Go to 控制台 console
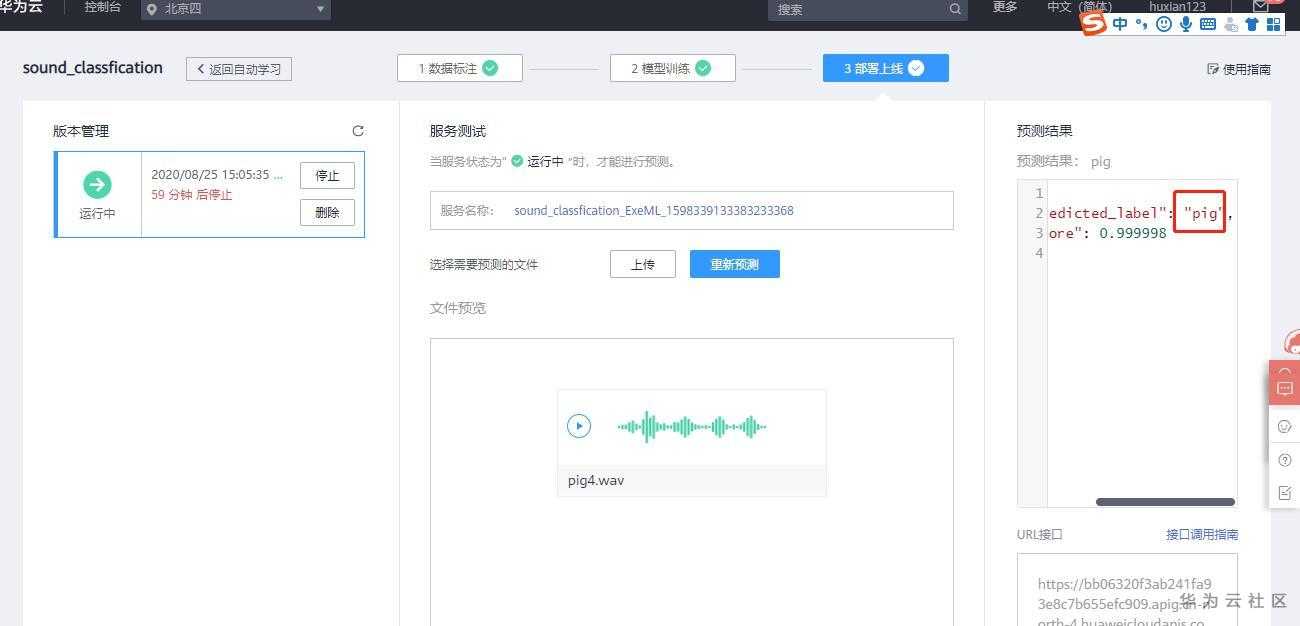Screen dimensions: 1300x626 pyautogui.click(x=103, y=7)
